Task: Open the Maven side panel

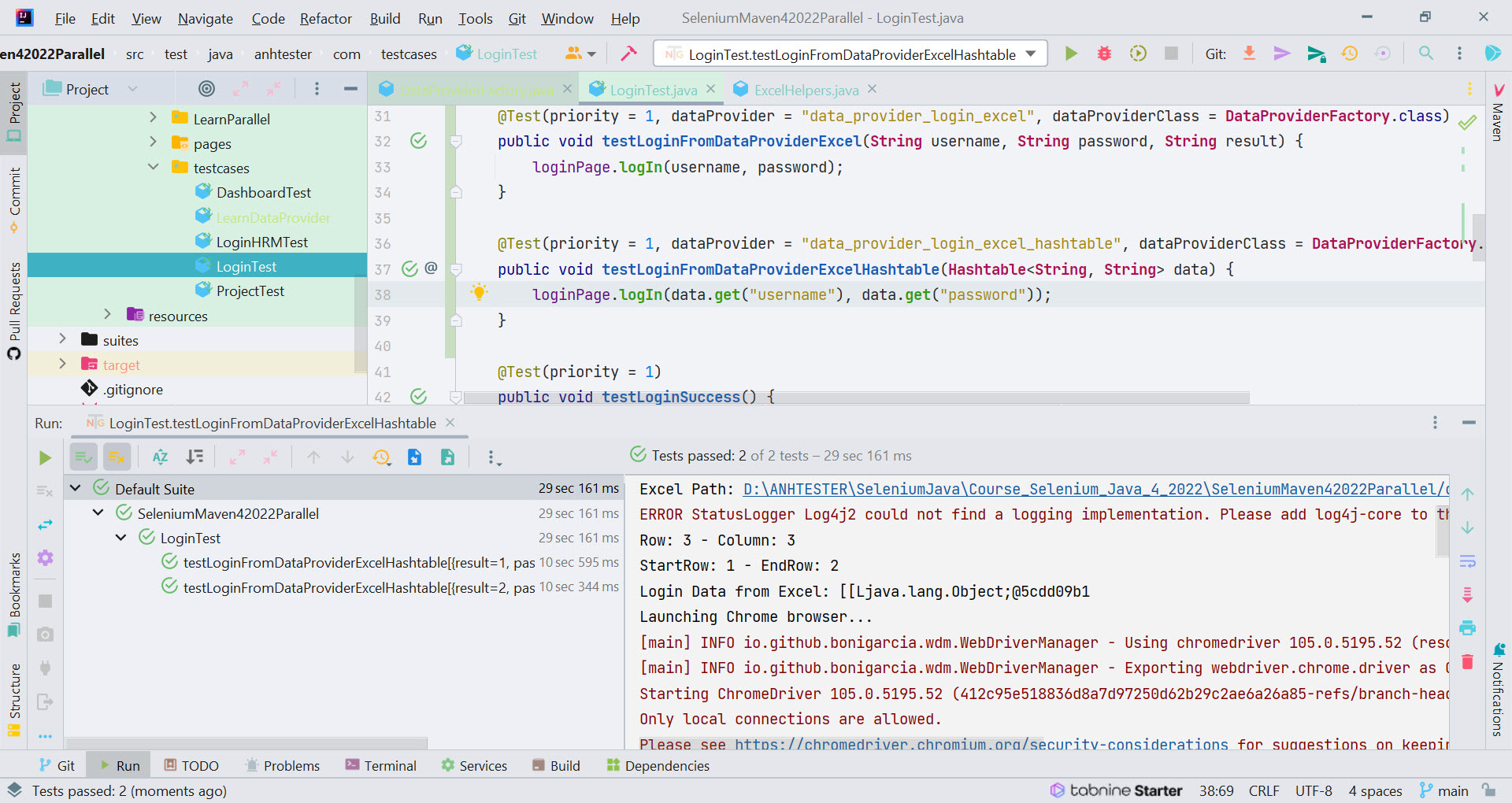Action: coord(1499,111)
